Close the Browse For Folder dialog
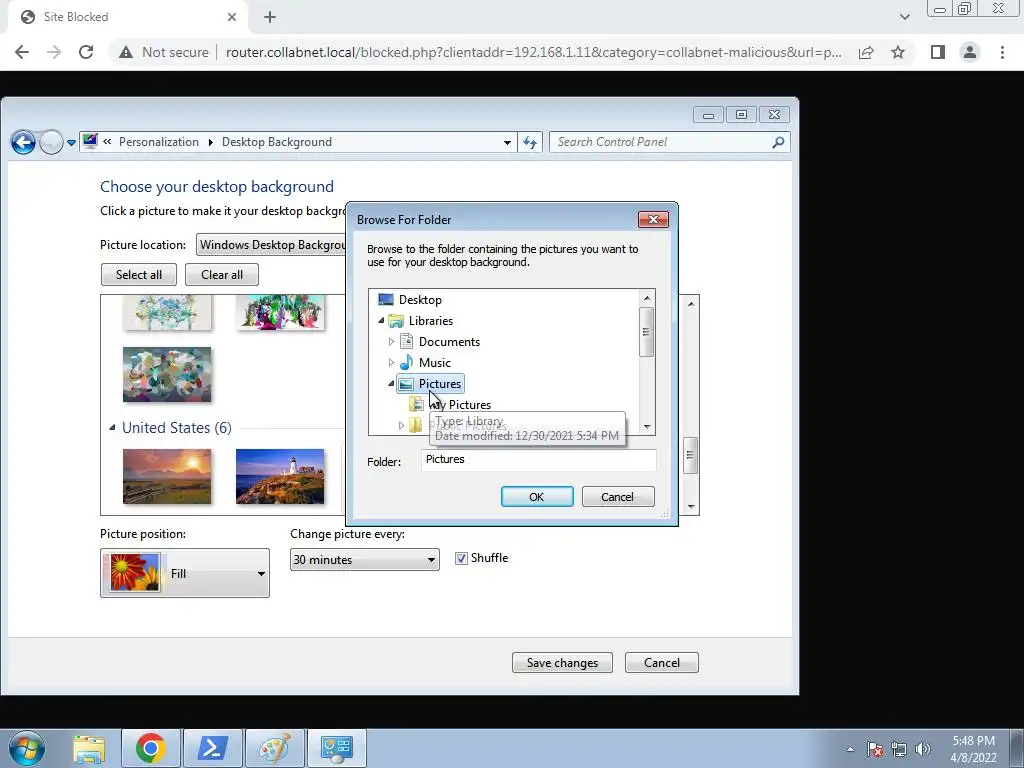 click(x=653, y=219)
